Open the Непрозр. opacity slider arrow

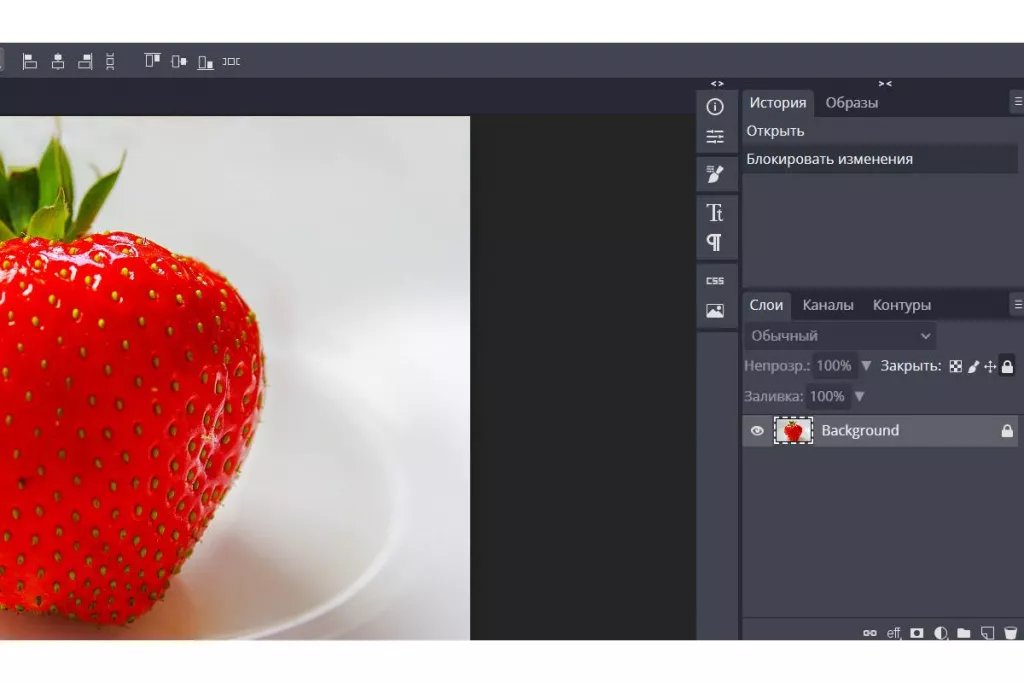[866, 366]
